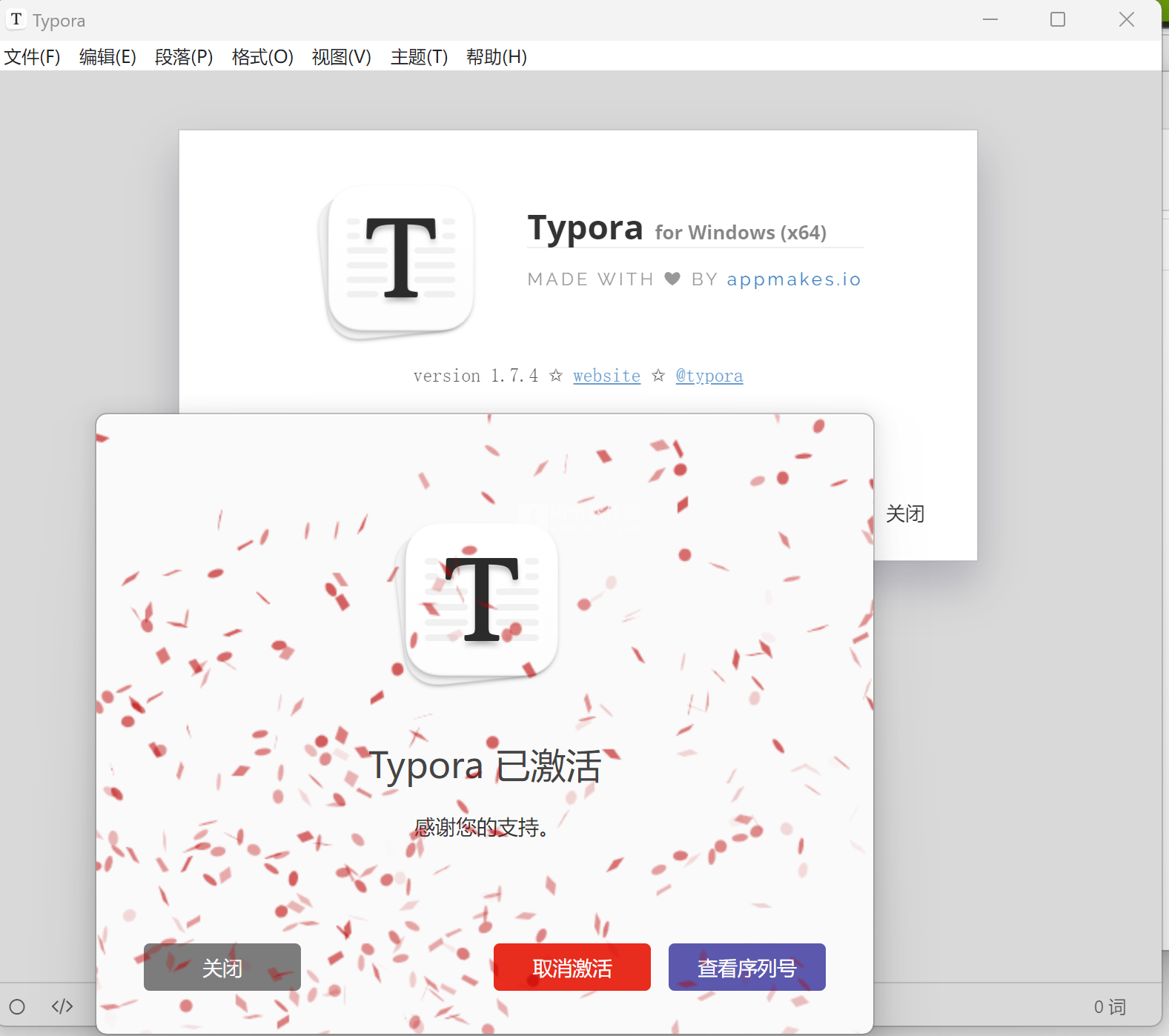
Task: Follow the appmakes.io link
Action: click(x=794, y=279)
